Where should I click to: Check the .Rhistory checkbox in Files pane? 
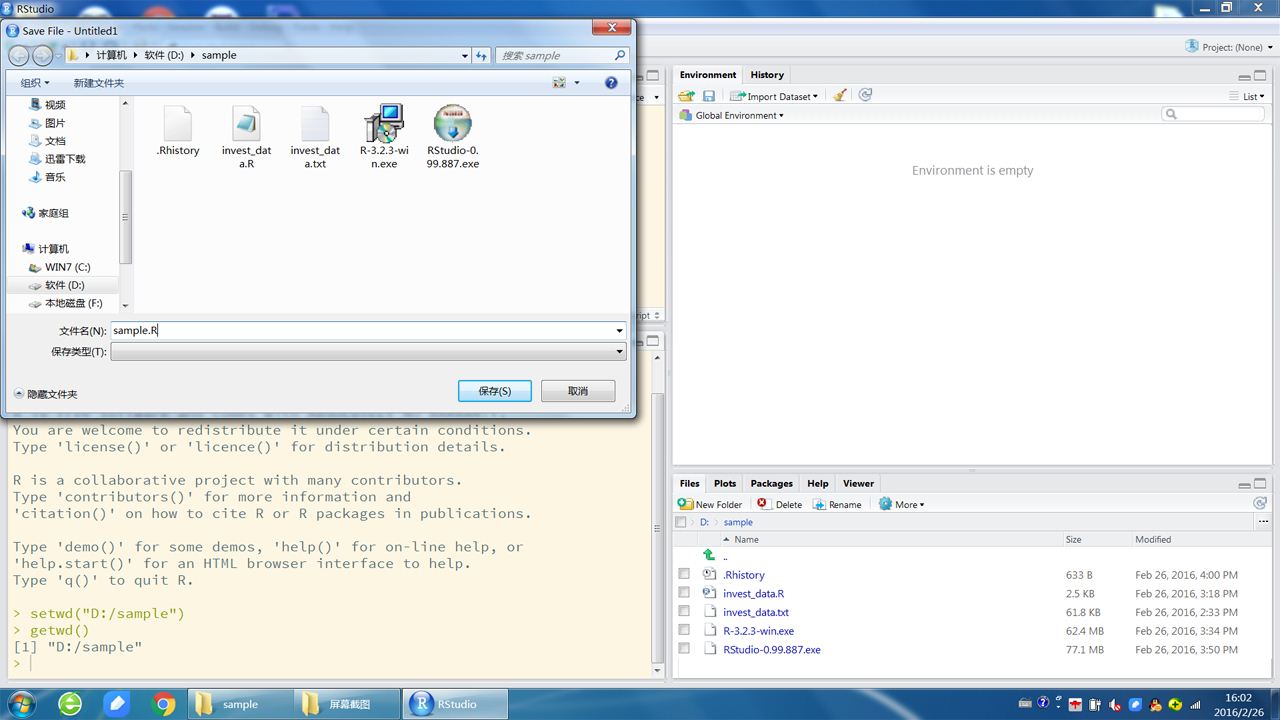pos(684,574)
